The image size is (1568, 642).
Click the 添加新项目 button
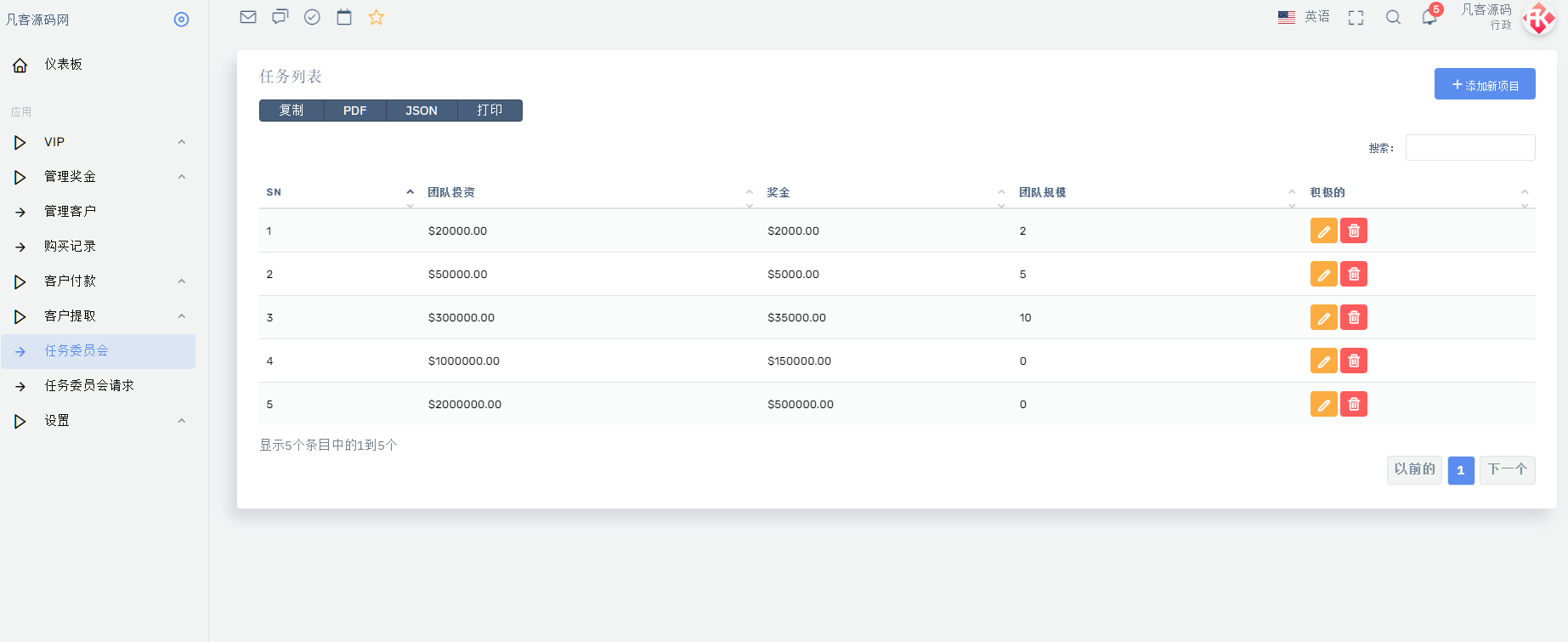(1484, 84)
